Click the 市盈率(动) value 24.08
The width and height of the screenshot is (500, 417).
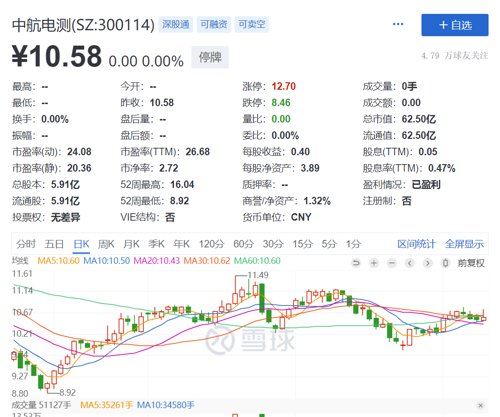(79, 152)
